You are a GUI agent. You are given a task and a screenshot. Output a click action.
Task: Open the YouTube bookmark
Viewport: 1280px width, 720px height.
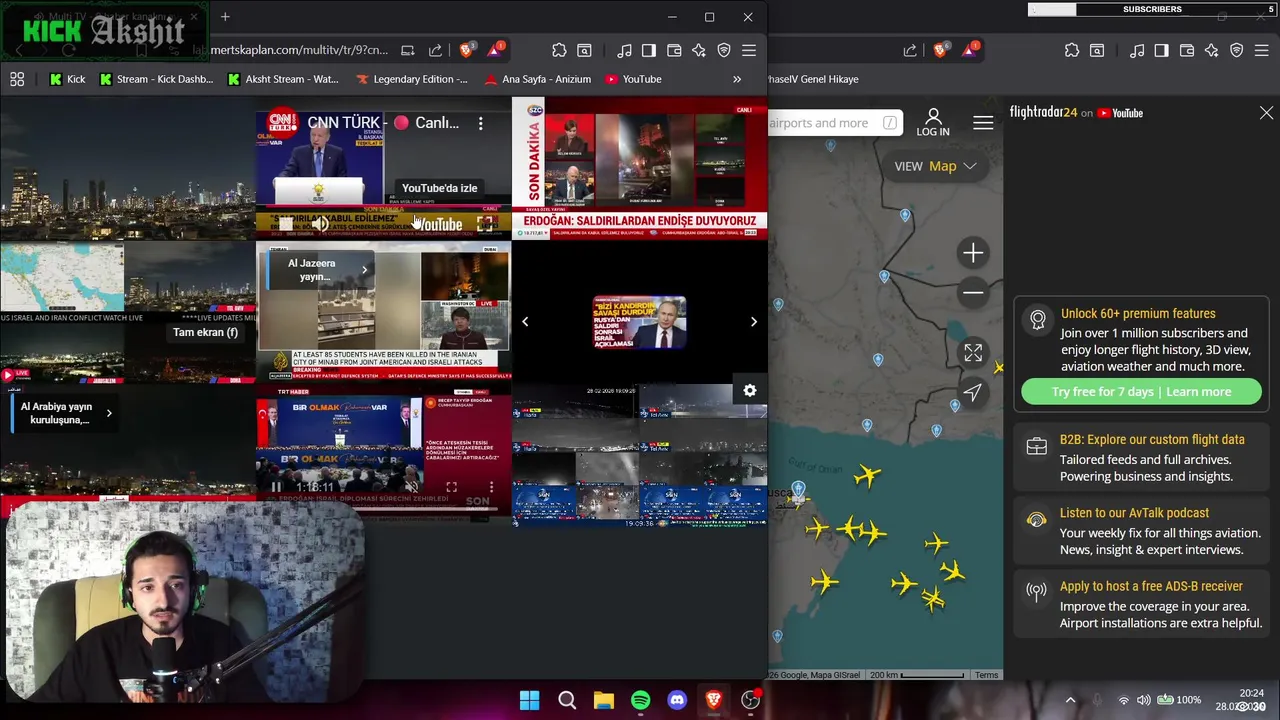[632, 79]
